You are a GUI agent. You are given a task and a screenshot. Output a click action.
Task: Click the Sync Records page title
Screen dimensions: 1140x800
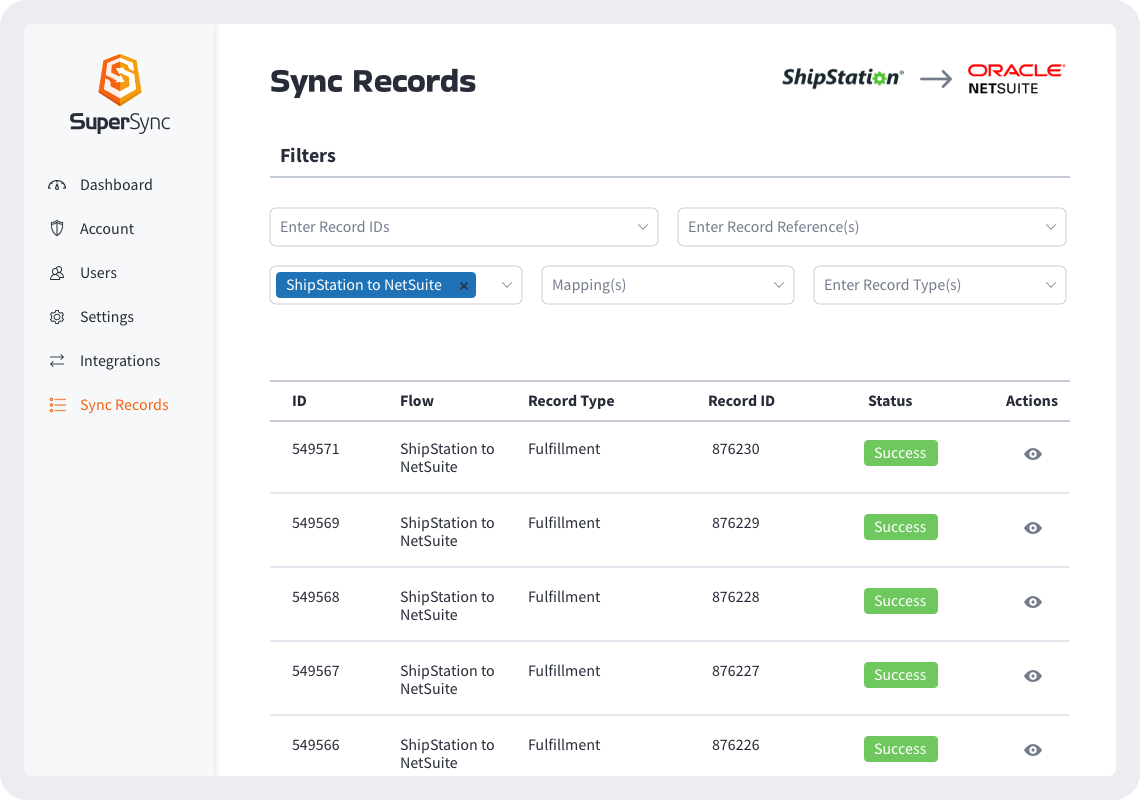pos(373,81)
